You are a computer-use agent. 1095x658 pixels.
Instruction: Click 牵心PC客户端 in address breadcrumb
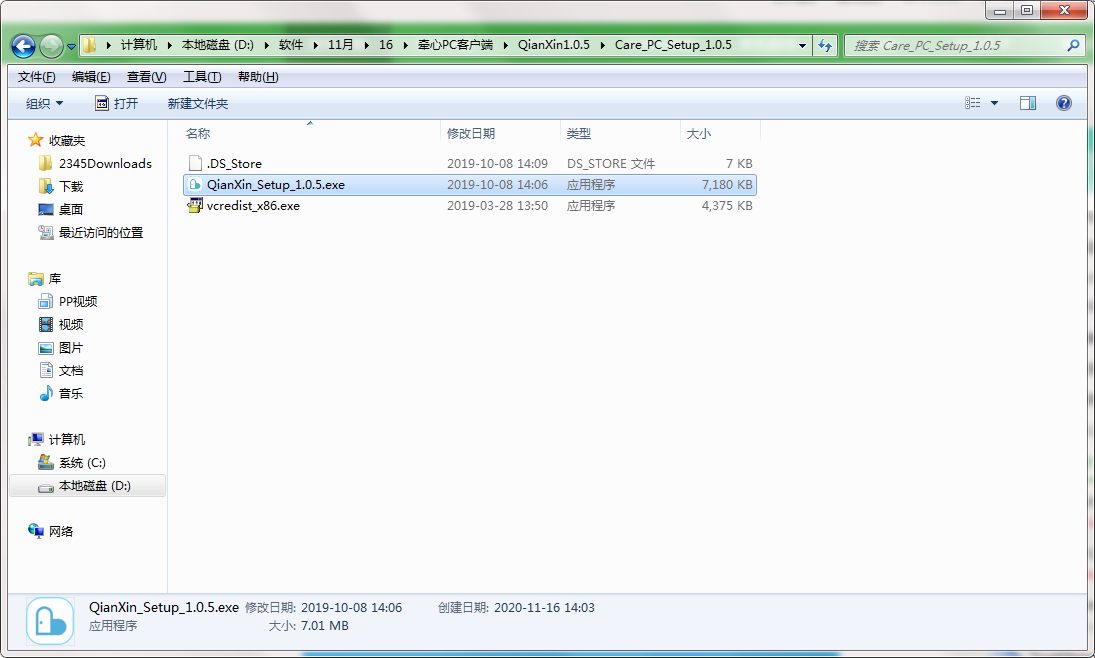[x=455, y=45]
